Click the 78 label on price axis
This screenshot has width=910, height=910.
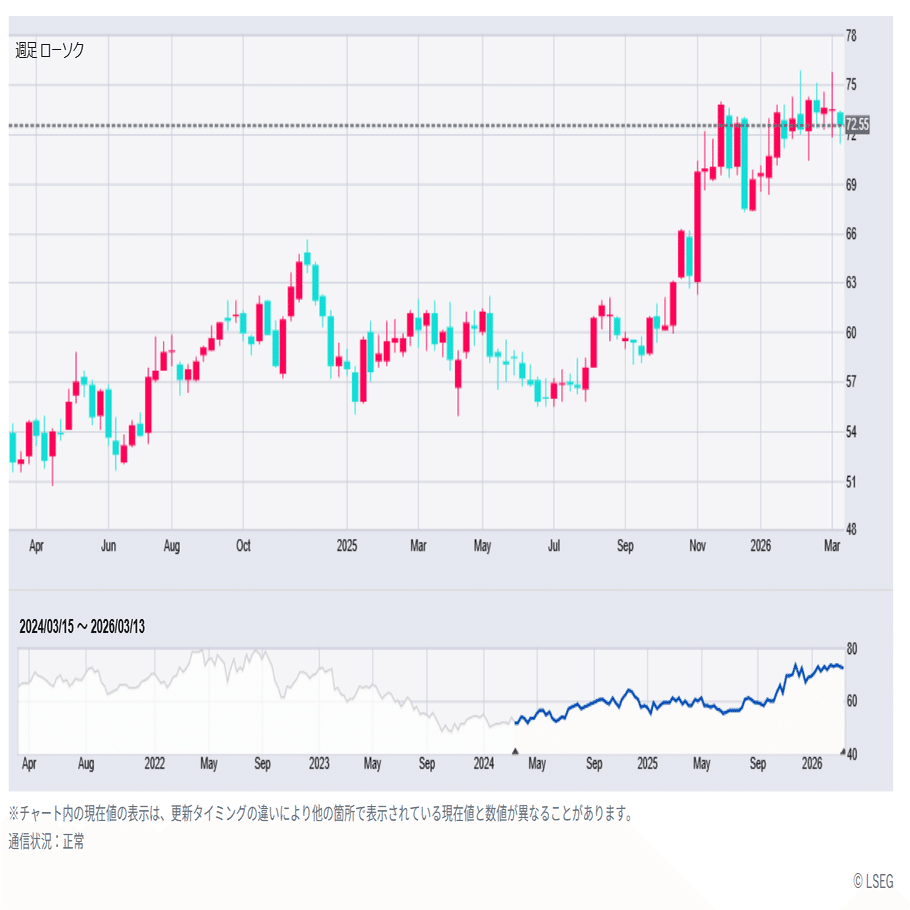(x=850, y=36)
